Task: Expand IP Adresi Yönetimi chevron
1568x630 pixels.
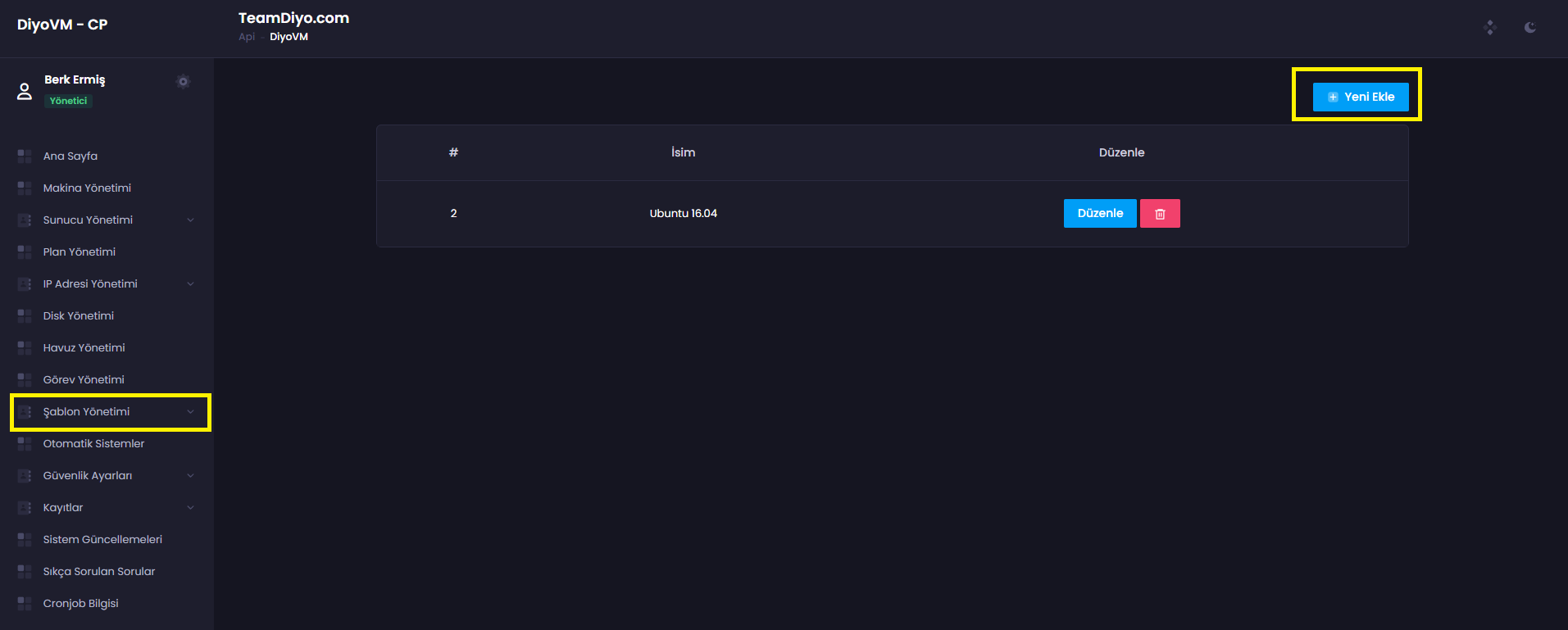Action: point(190,283)
